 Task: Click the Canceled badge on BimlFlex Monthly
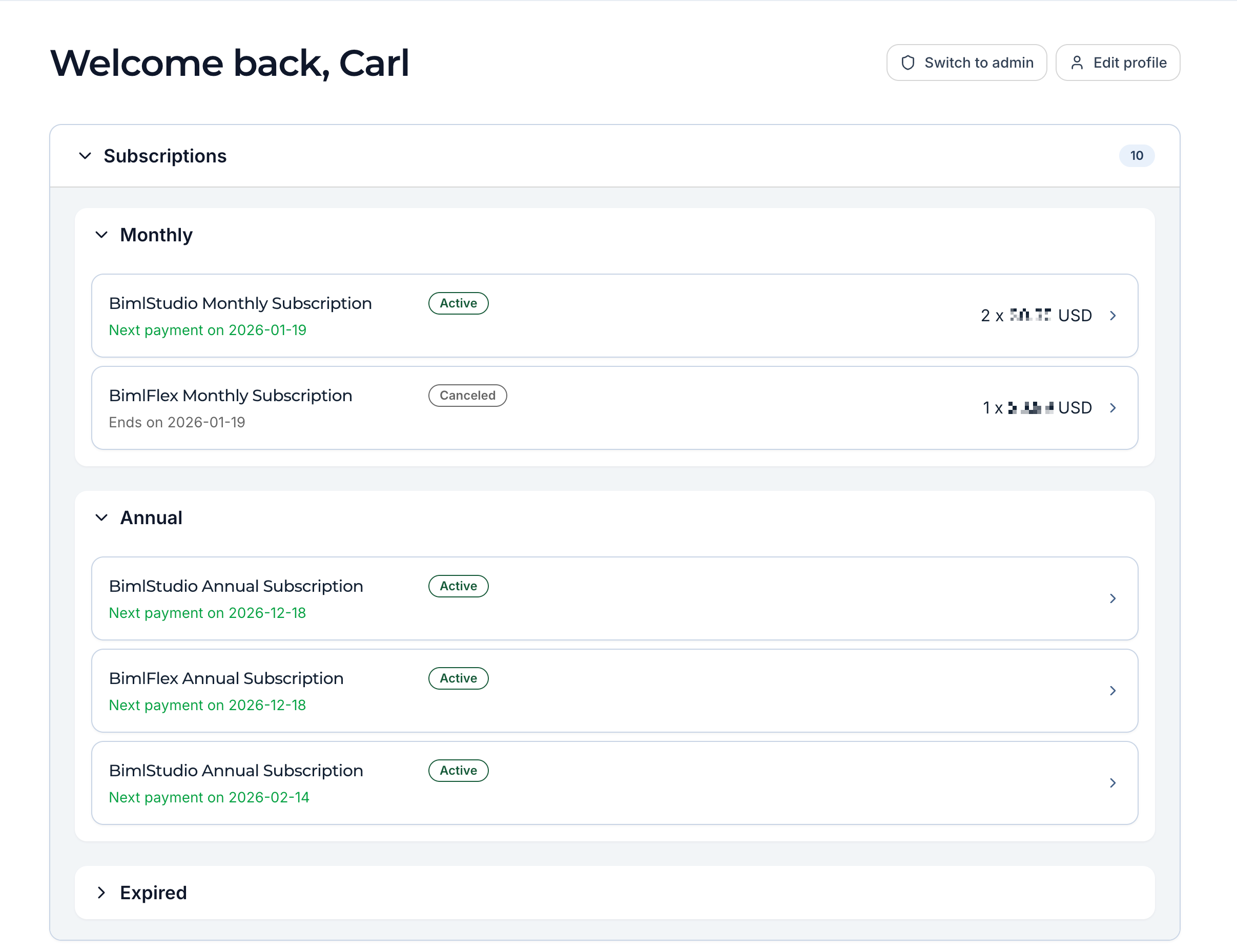click(467, 395)
